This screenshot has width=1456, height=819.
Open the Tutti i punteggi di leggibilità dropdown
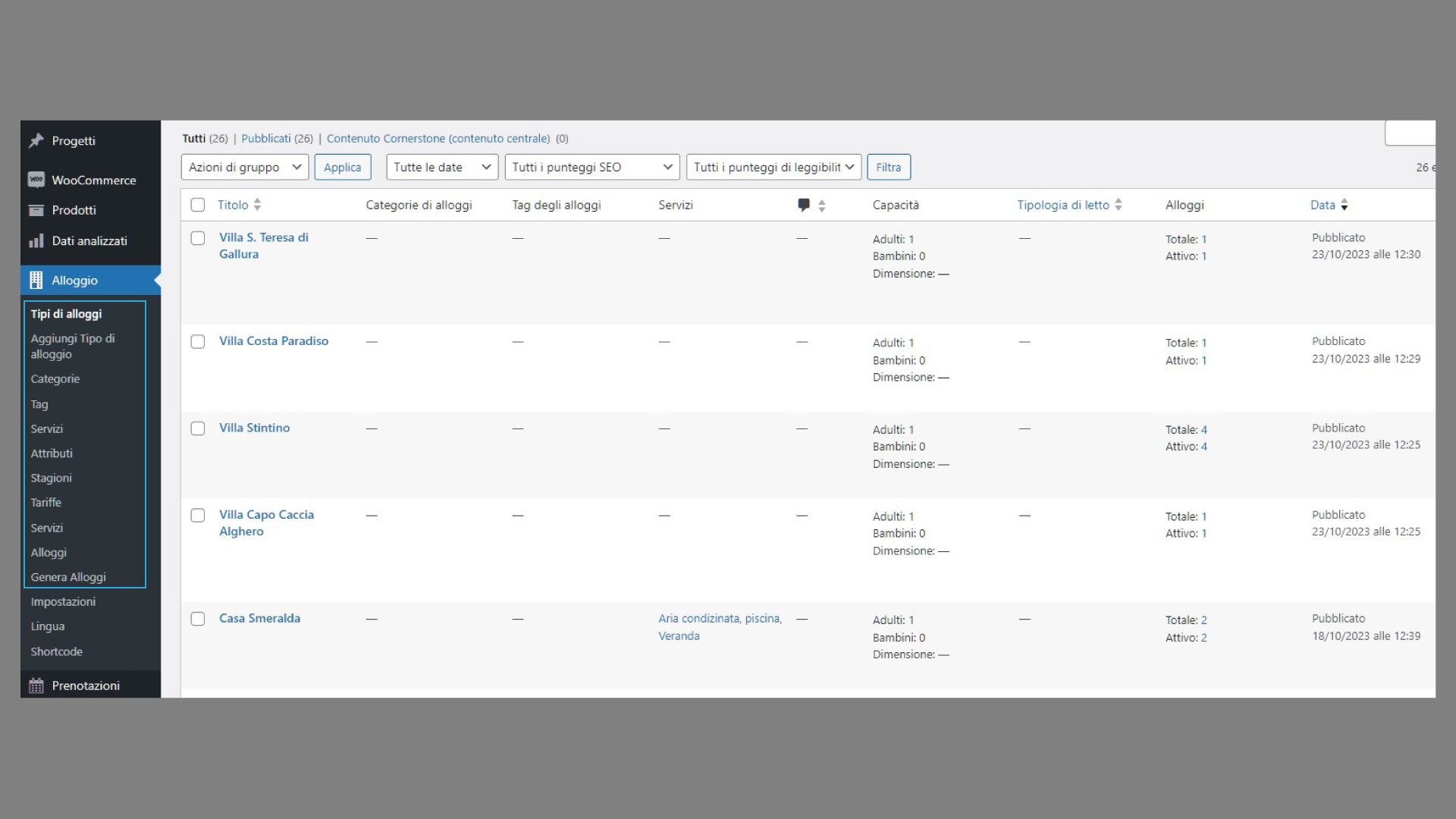(773, 167)
